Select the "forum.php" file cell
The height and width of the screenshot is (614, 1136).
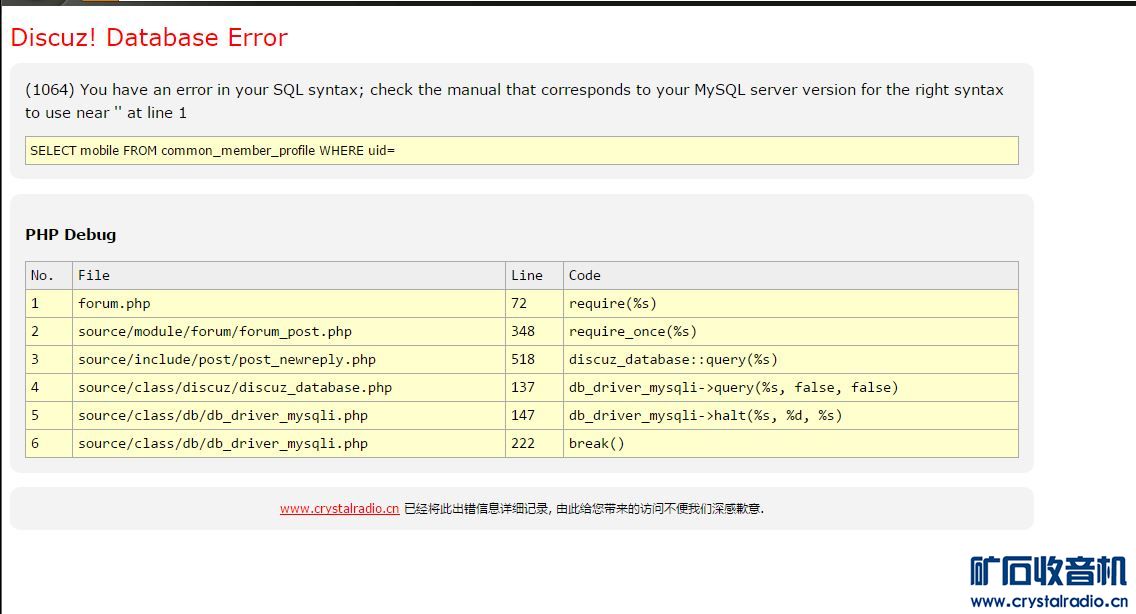288,304
